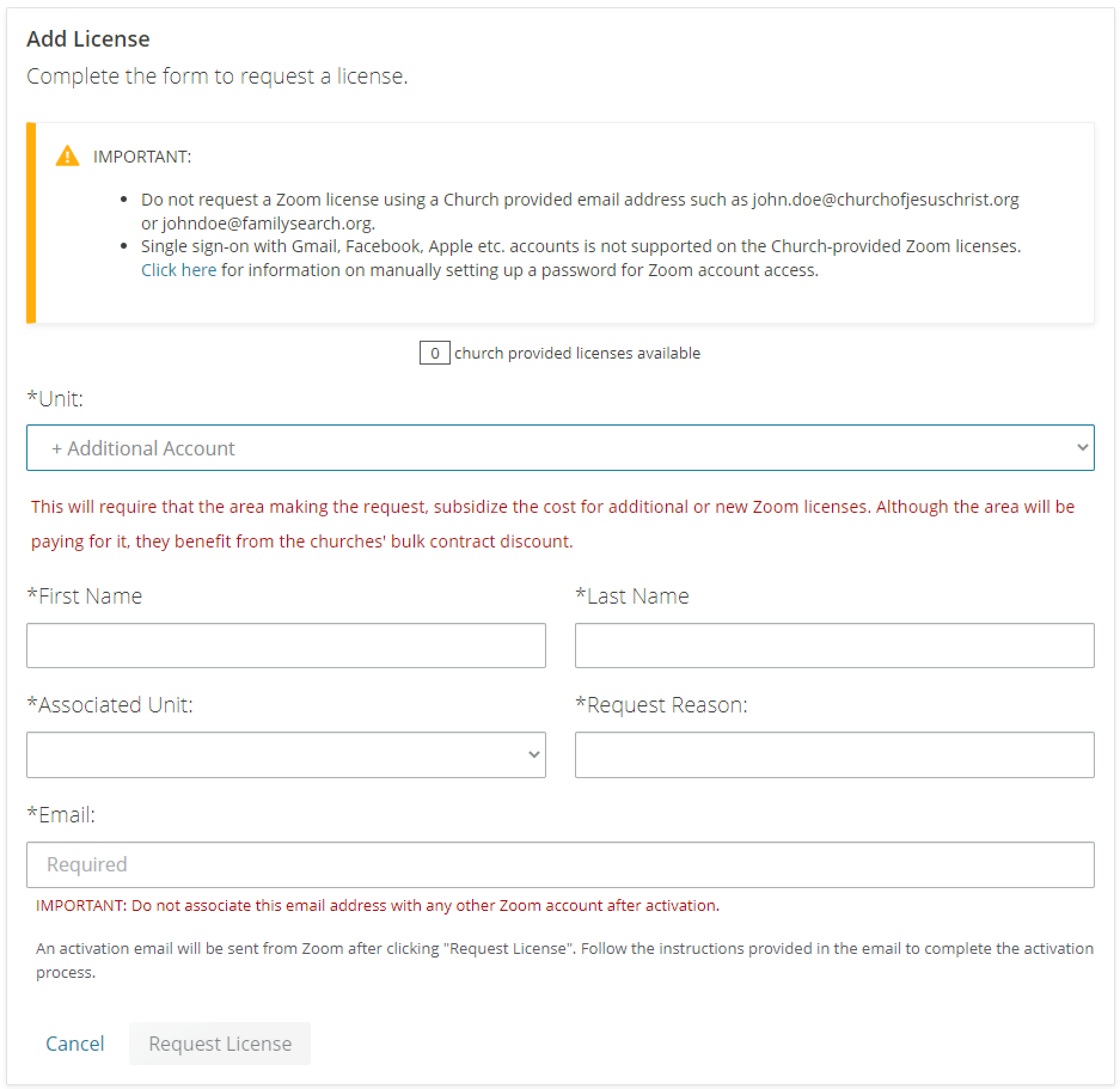Expand the Associated Unit dropdown
This screenshot has height=1089, width=1120.
tap(286, 755)
